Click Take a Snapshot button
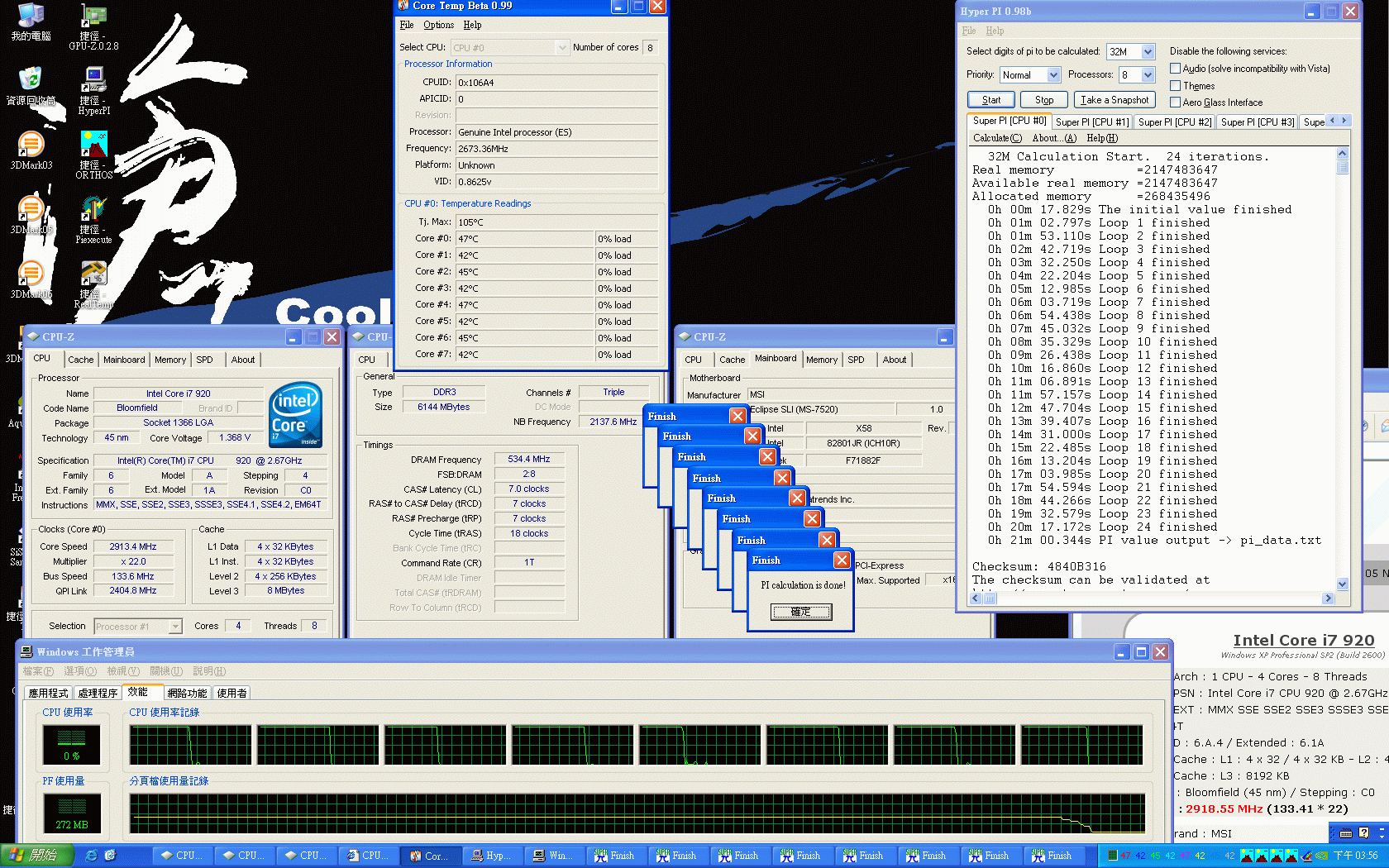Viewport: 1389px width, 868px height. [x=1115, y=100]
